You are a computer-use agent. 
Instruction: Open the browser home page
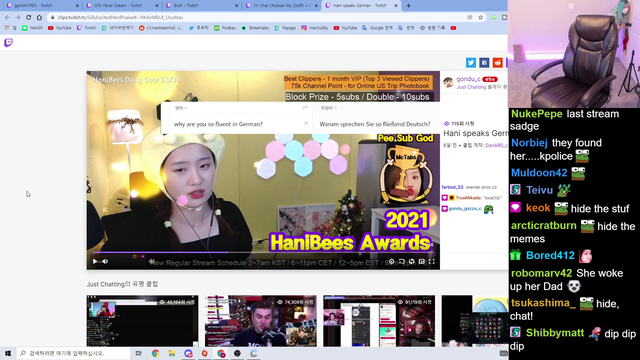pyautogui.click(x=39, y=17)
